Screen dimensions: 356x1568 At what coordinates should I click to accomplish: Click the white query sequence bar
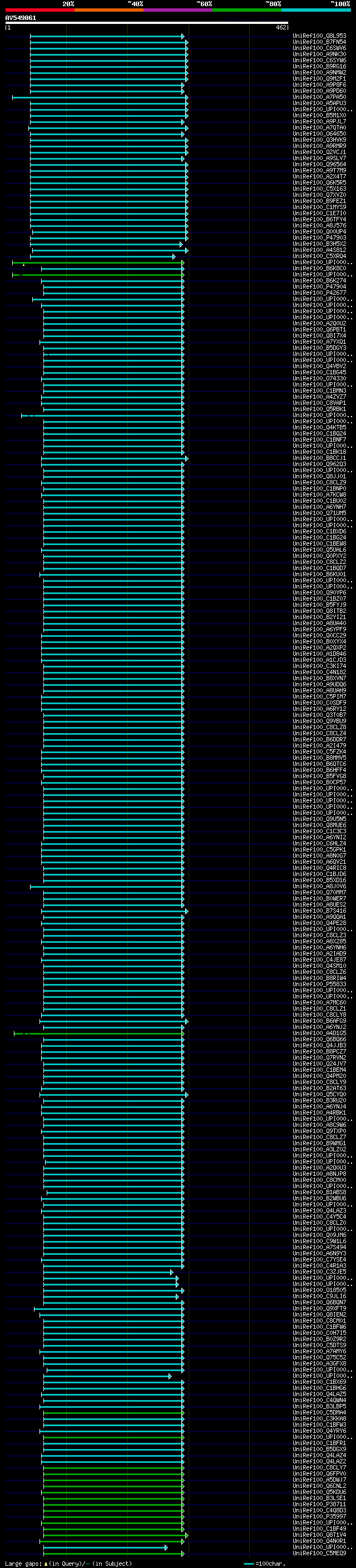(147, 22)
